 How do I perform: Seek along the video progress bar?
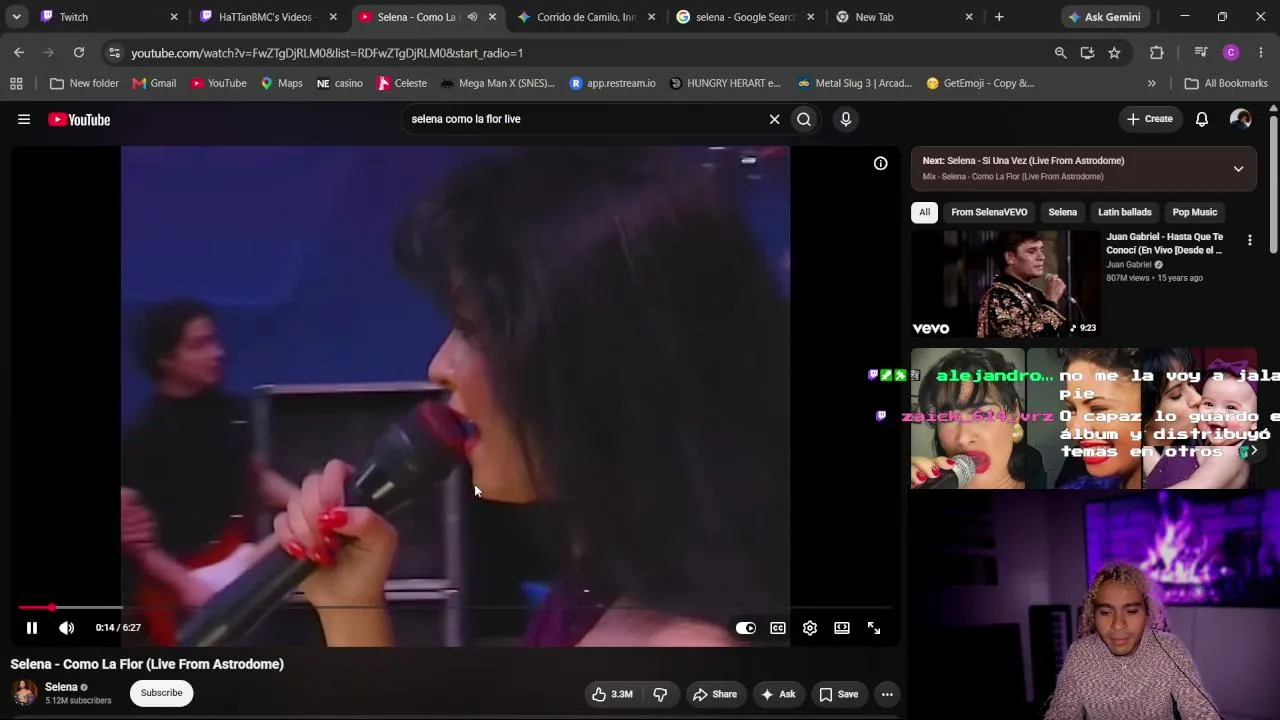tap(455, 607)
